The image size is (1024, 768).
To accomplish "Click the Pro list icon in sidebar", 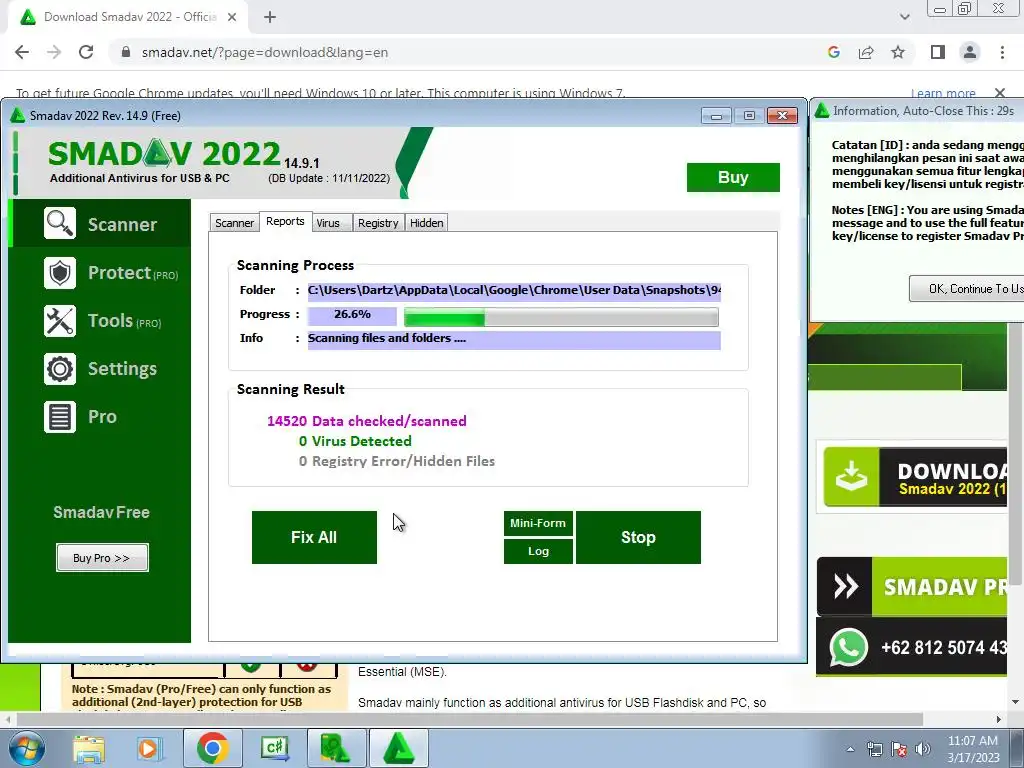I will tap(60, 417).
